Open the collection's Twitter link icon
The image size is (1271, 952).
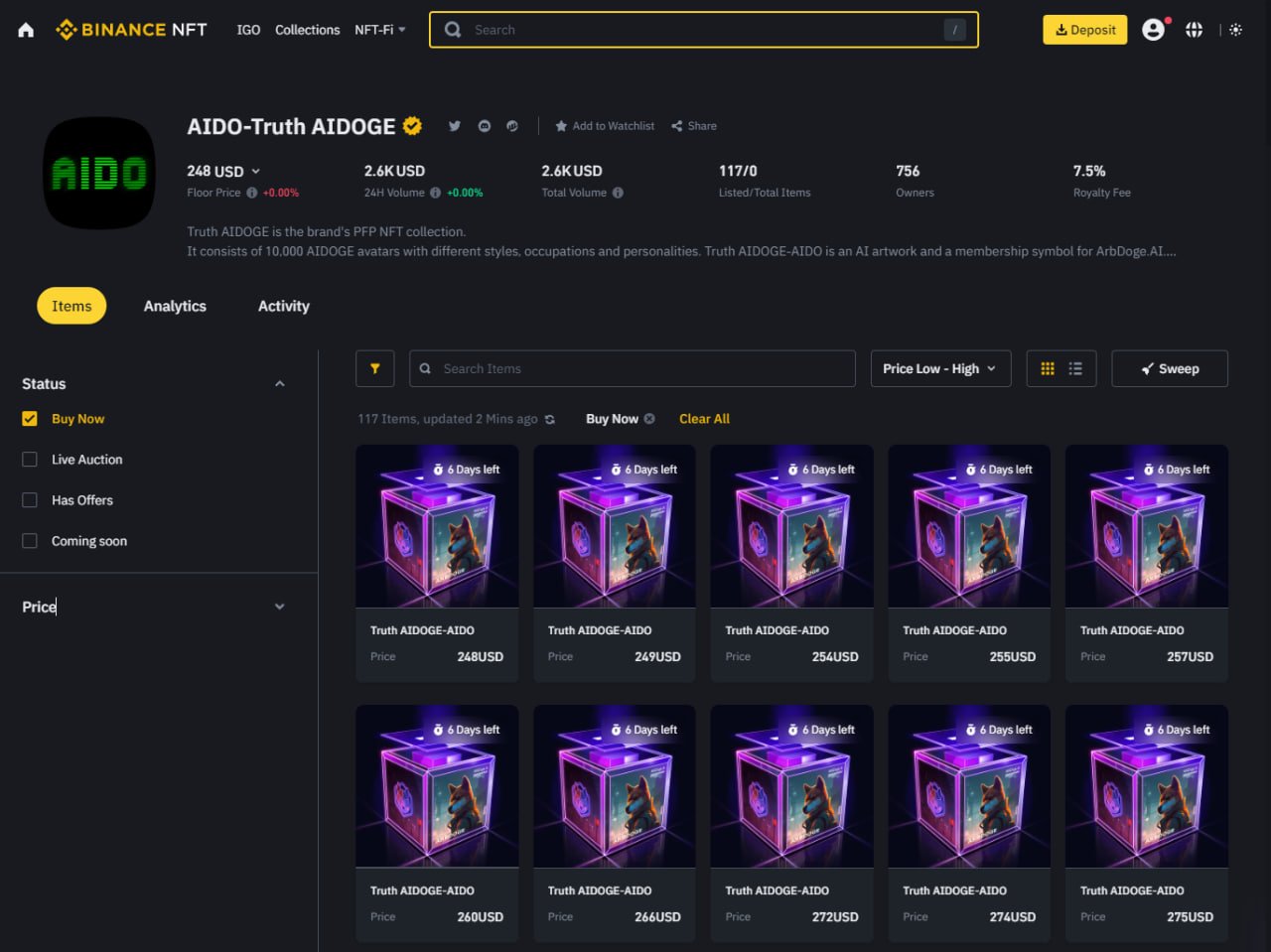point(455,126)
